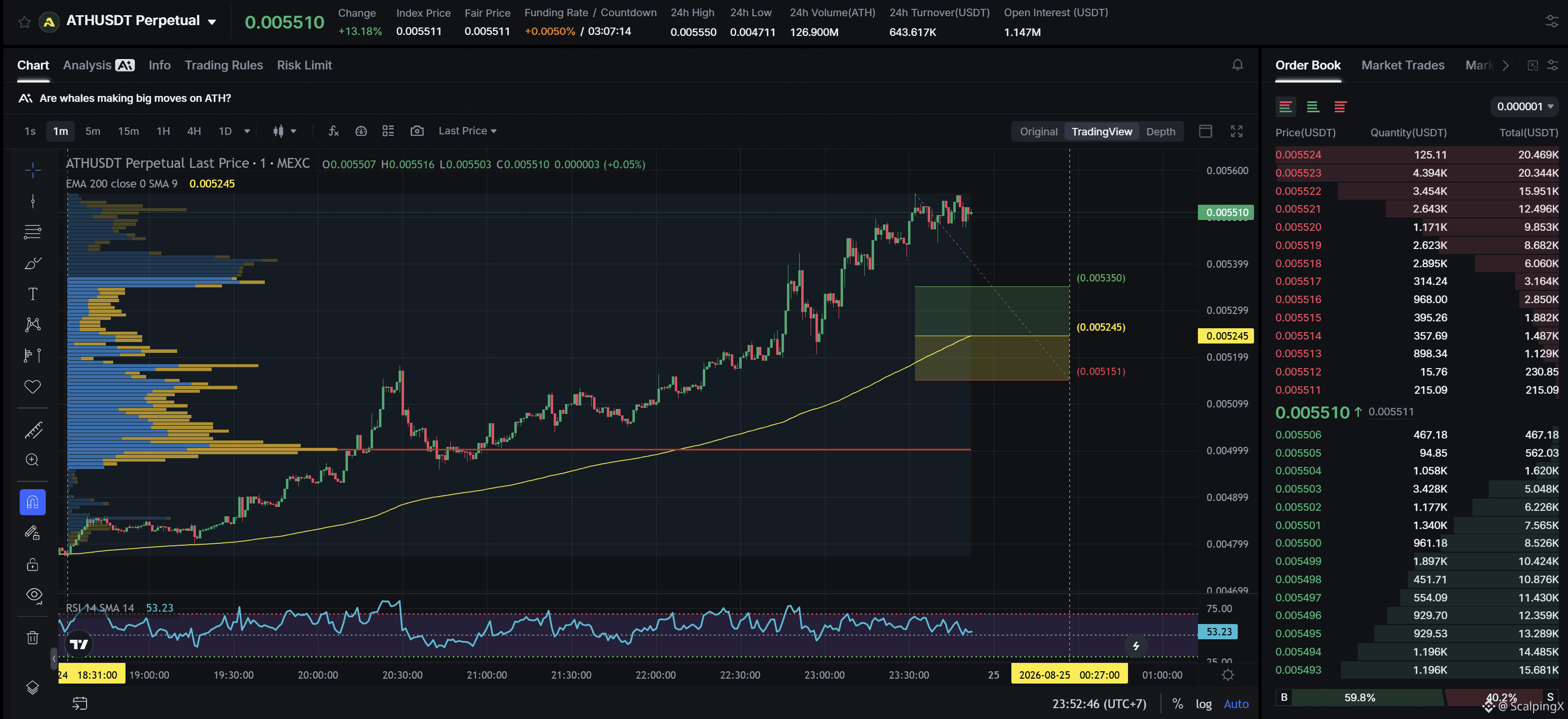Toggle lock all drawings
Screen dimensions: 1568x719
[x=33, y=564]
